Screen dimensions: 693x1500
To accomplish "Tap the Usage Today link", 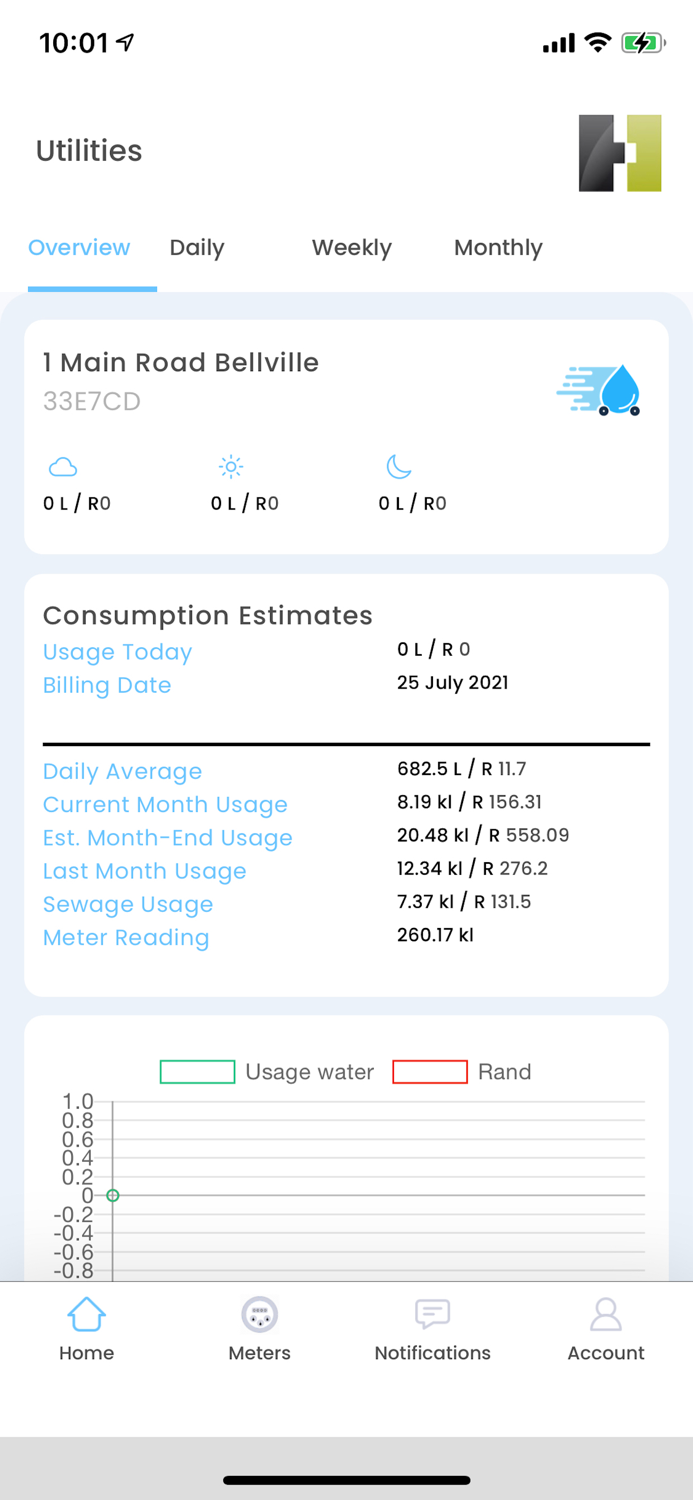I will 117,652.
